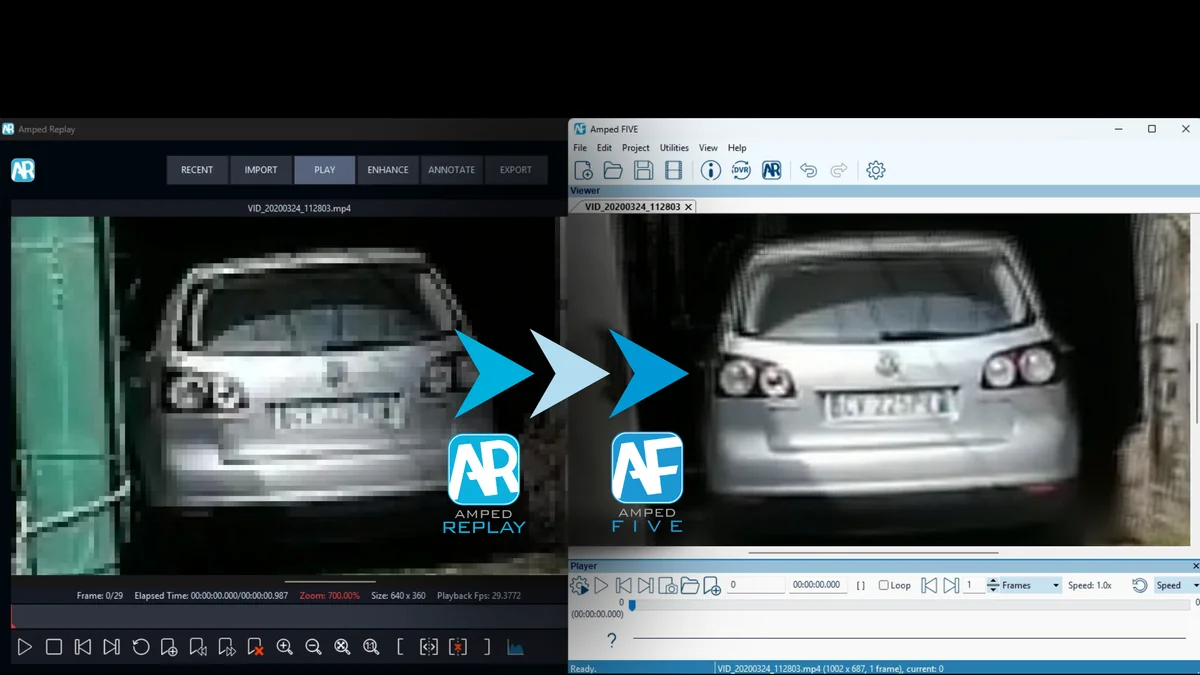Click the FIVE player timeline slider
1200x675 pixels.
pyautogui.click(x=912, y=604)
